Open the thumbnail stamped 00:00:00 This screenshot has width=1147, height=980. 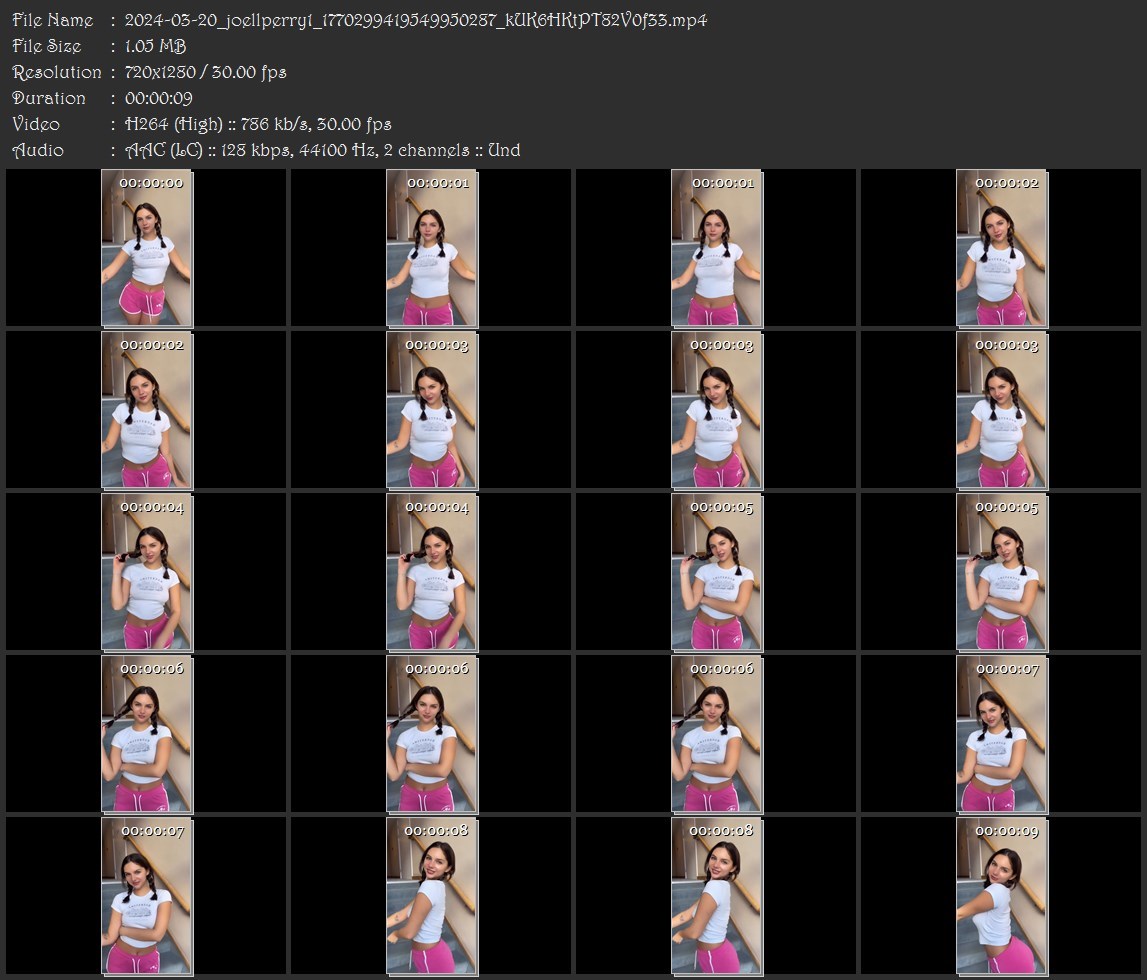coord(147,248)
